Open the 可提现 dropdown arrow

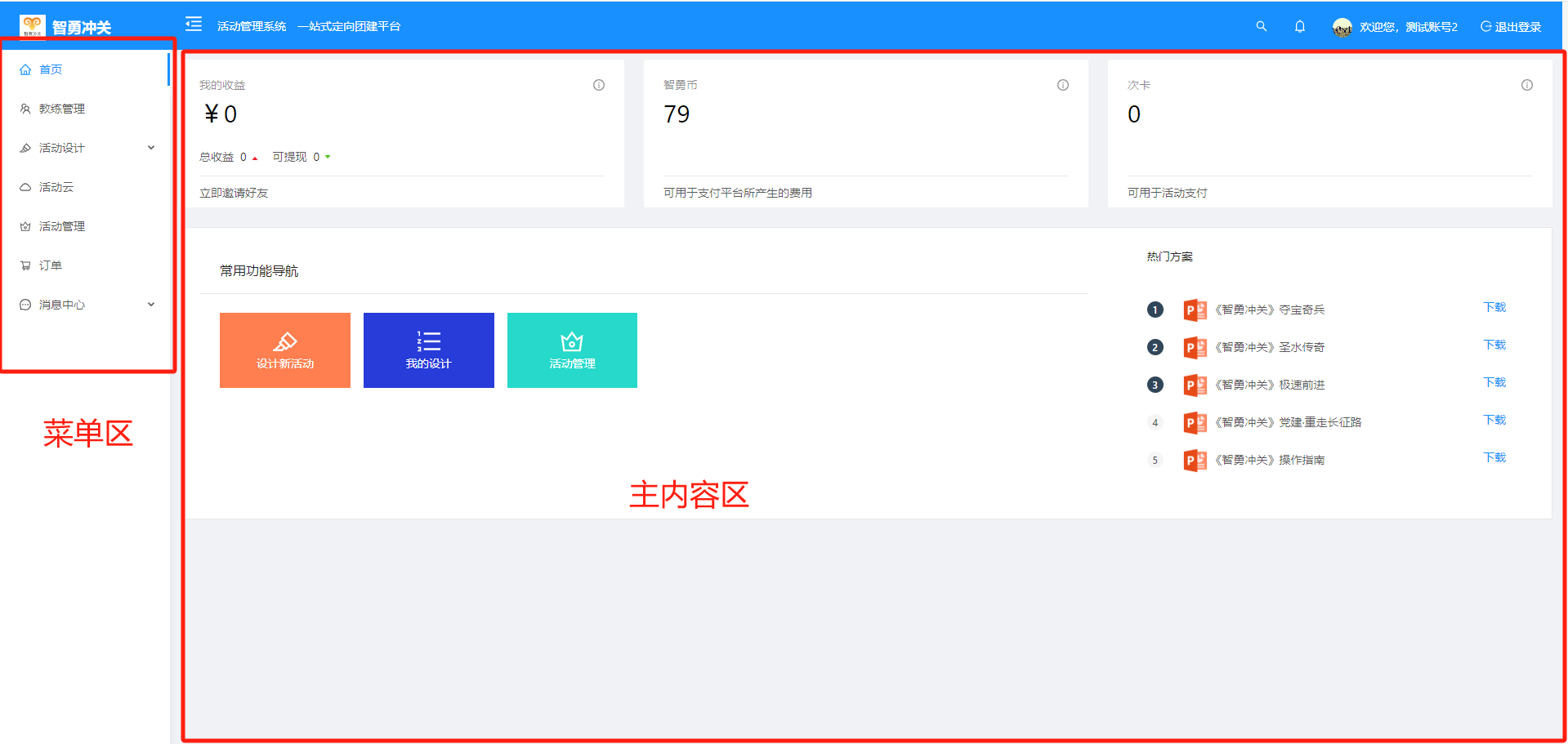[x=328, y=156]
